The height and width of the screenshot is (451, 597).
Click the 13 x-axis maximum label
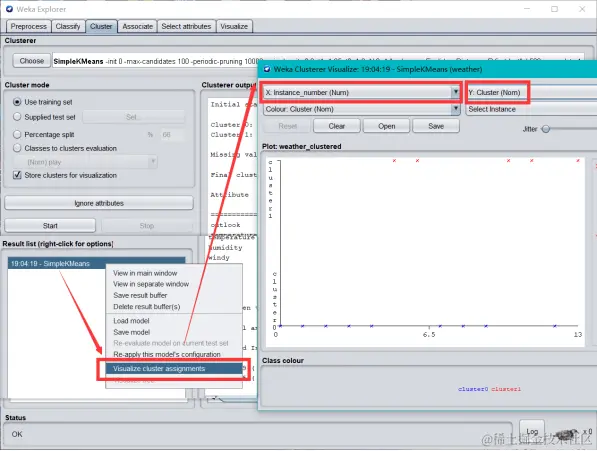coord(578,335)
